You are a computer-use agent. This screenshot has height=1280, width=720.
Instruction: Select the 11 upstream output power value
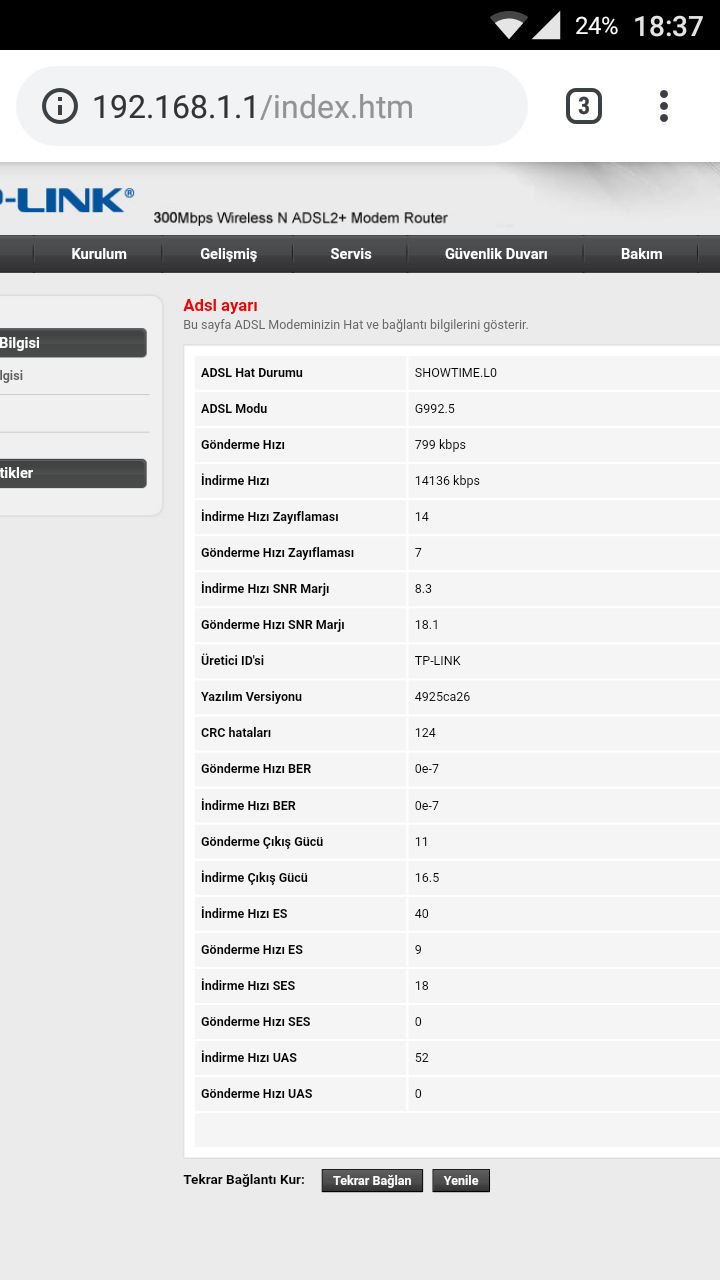(421, 842)
